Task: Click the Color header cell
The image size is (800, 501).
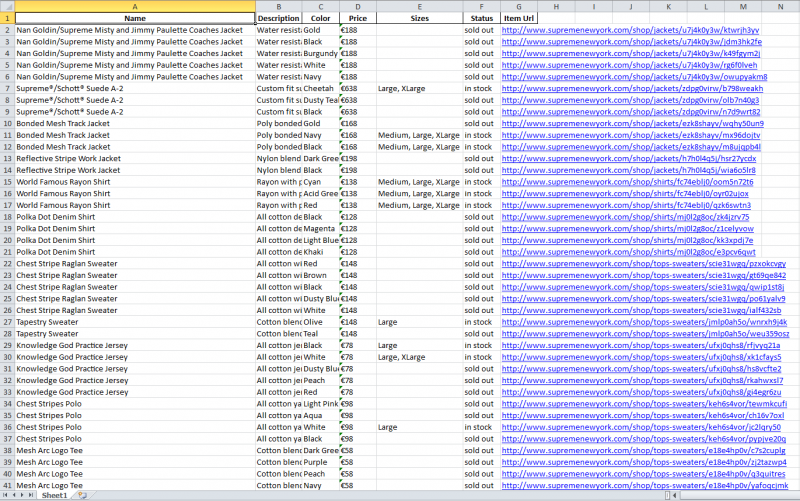Action: (321, 18)
